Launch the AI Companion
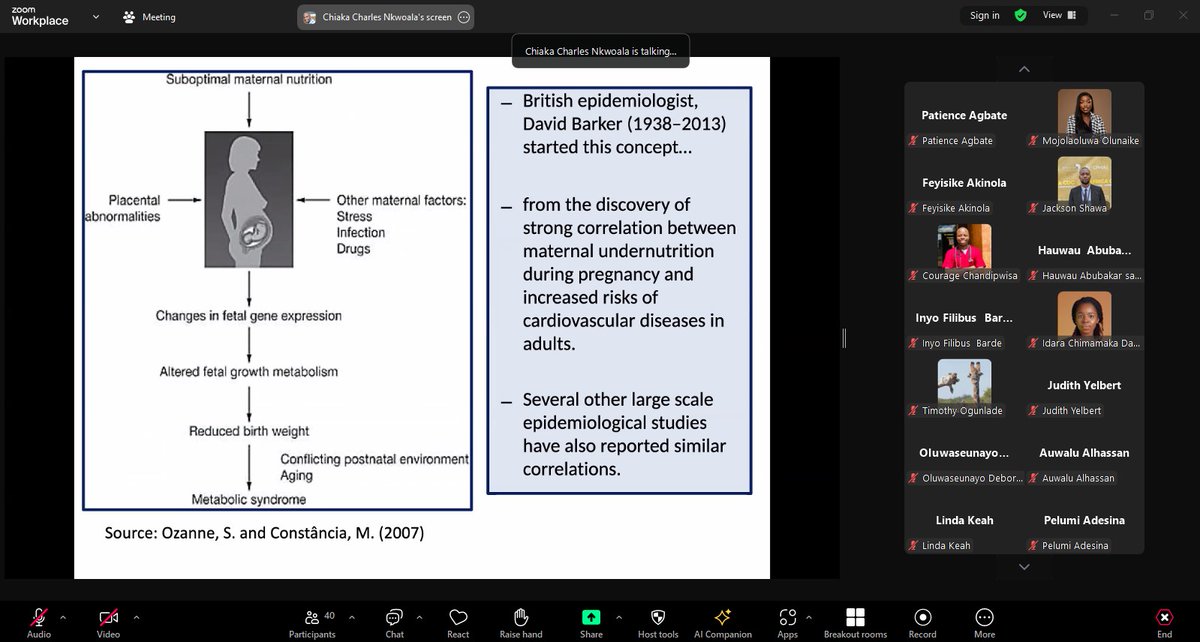The width and height of the screenshot is (1200, 642). click(x=723, y=622)
